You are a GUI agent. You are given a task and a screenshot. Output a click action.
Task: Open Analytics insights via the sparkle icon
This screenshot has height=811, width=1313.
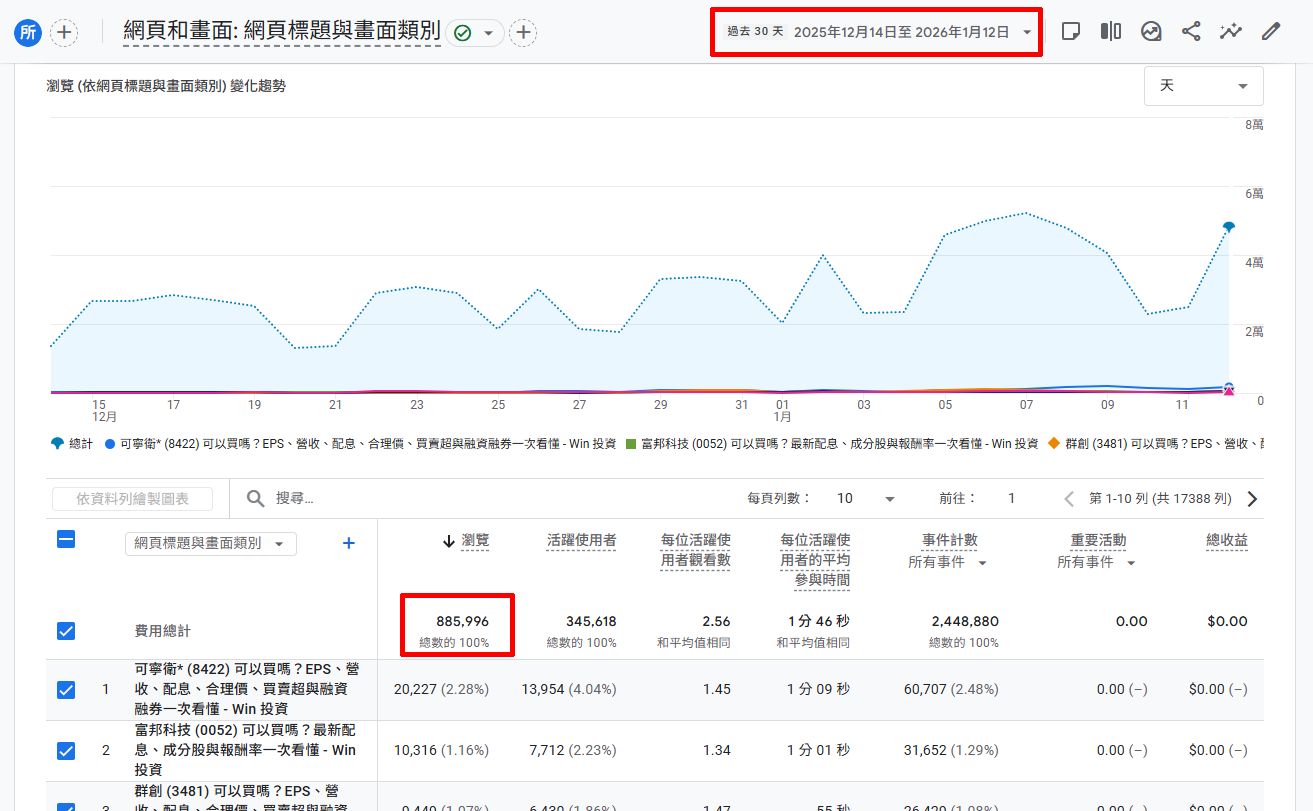[x=1231, y=30]
